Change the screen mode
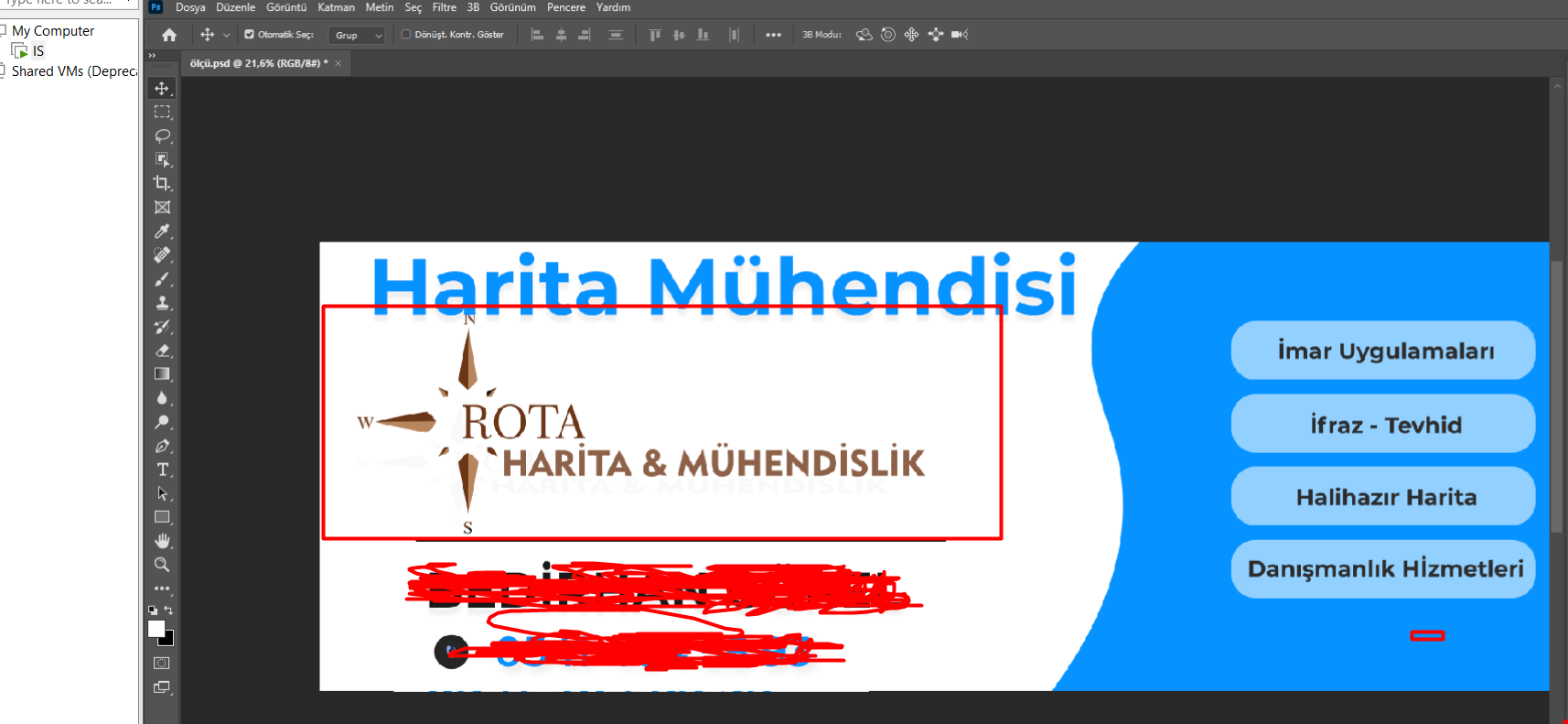 tap(162, 687)
